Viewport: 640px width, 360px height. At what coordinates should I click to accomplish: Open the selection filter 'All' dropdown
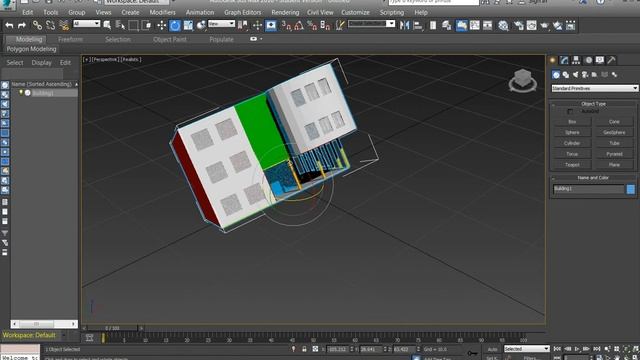point(87,24)
